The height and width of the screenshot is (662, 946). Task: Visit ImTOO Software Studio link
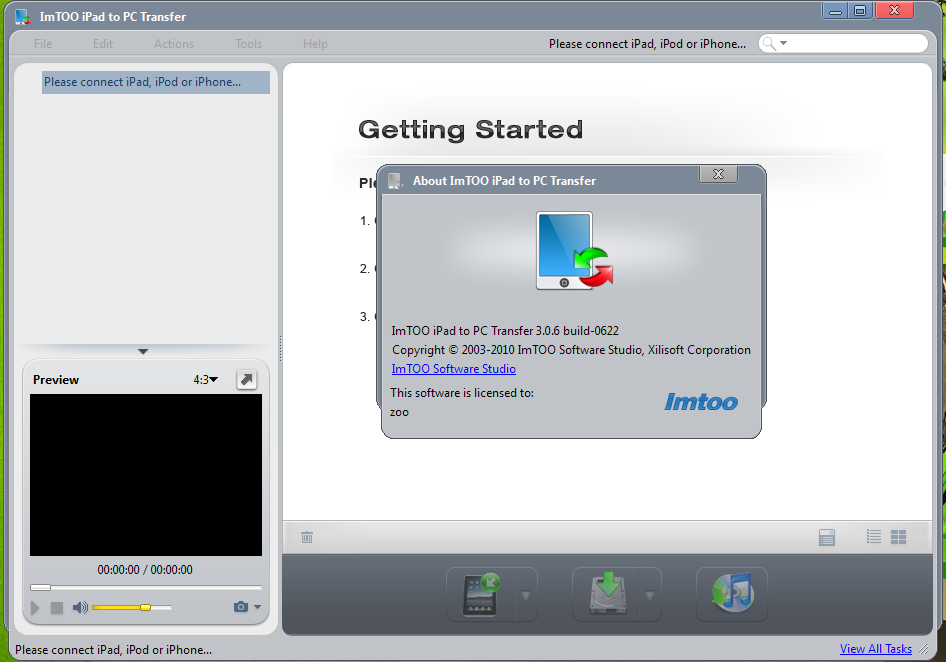454,369
